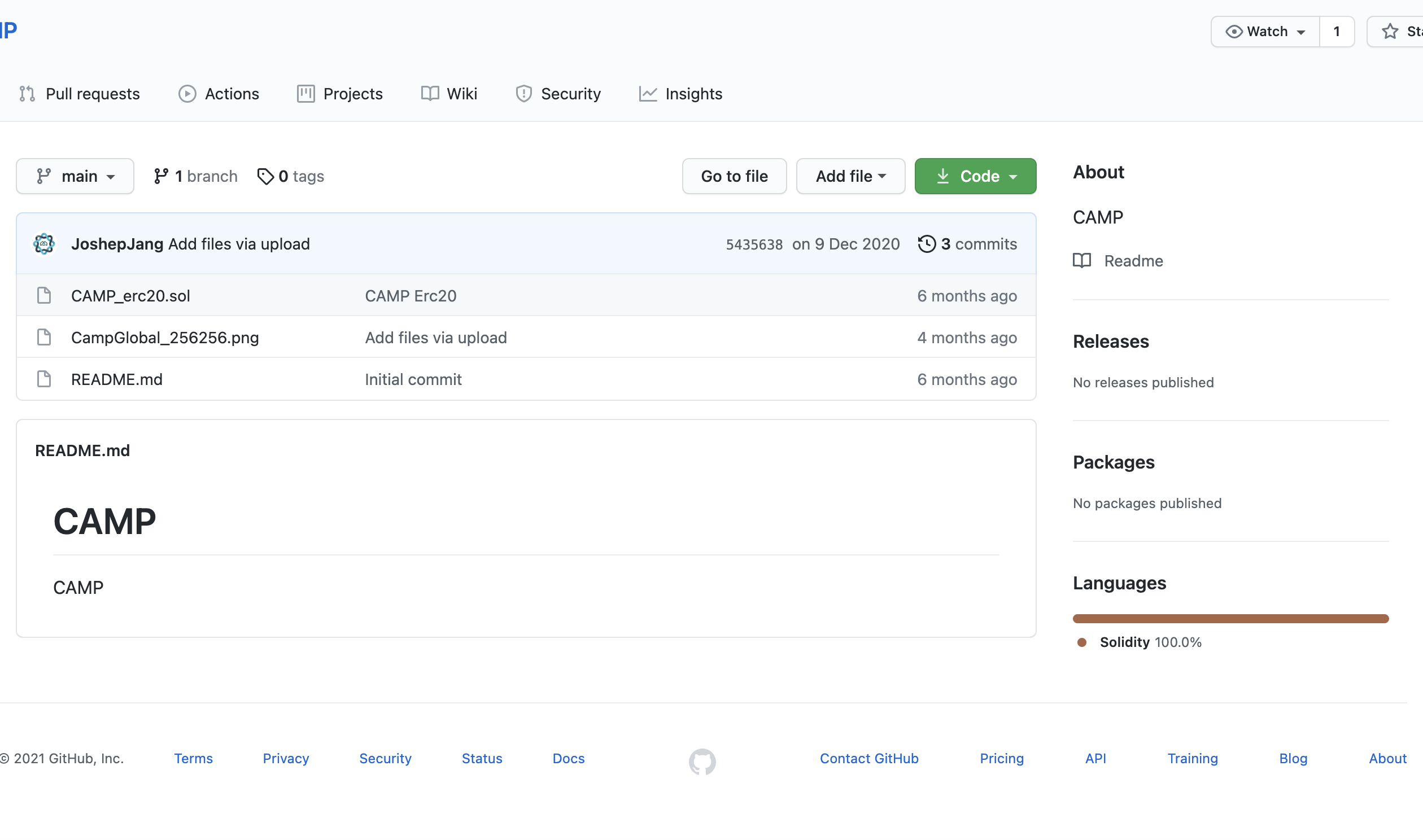The width and height of the screenshot is (1423, 840).
Task: Click the commits history clock icon
Action: point(927,244)
